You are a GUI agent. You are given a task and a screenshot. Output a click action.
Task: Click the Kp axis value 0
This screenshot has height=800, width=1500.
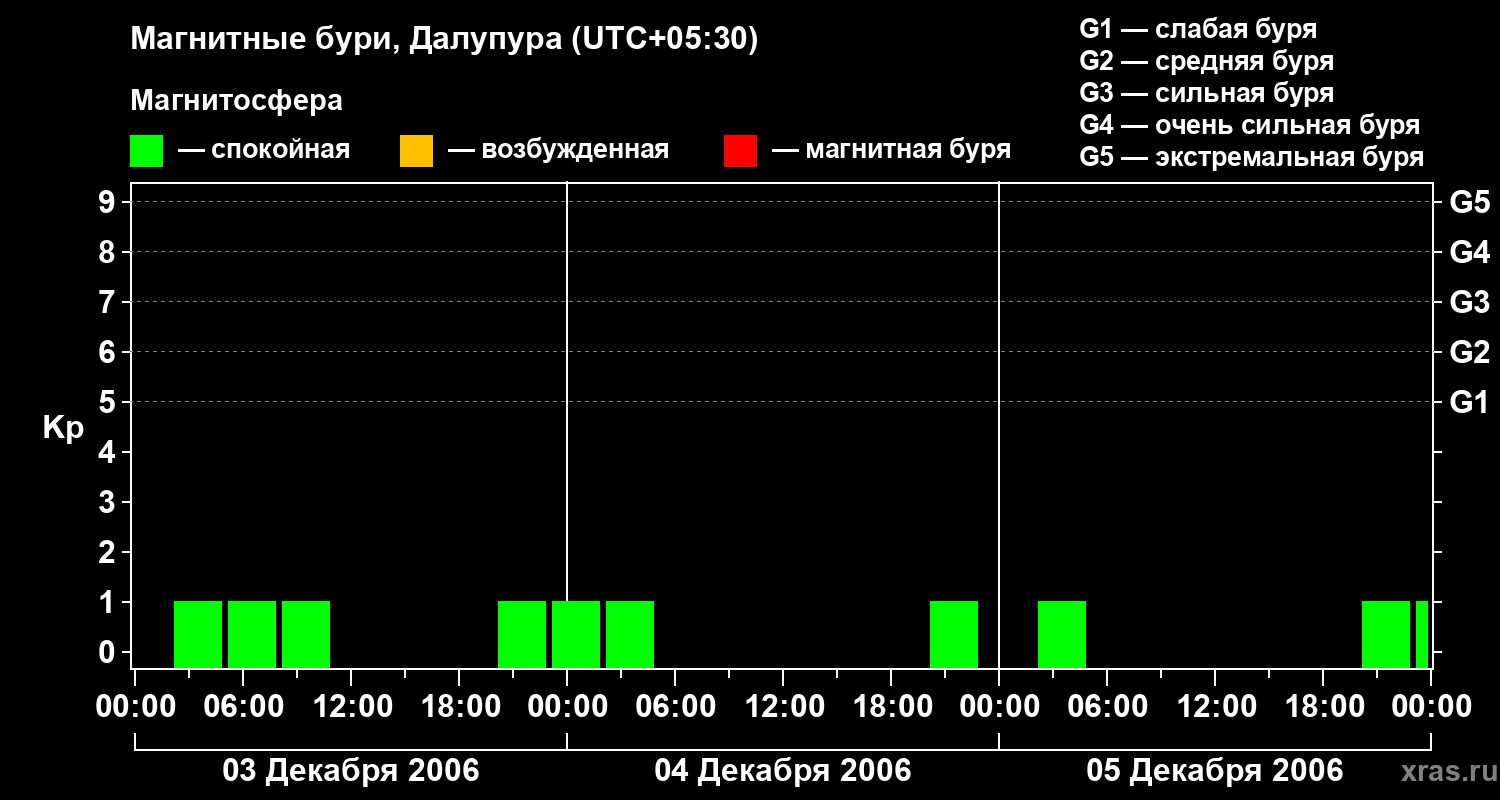tap(109, 652)
